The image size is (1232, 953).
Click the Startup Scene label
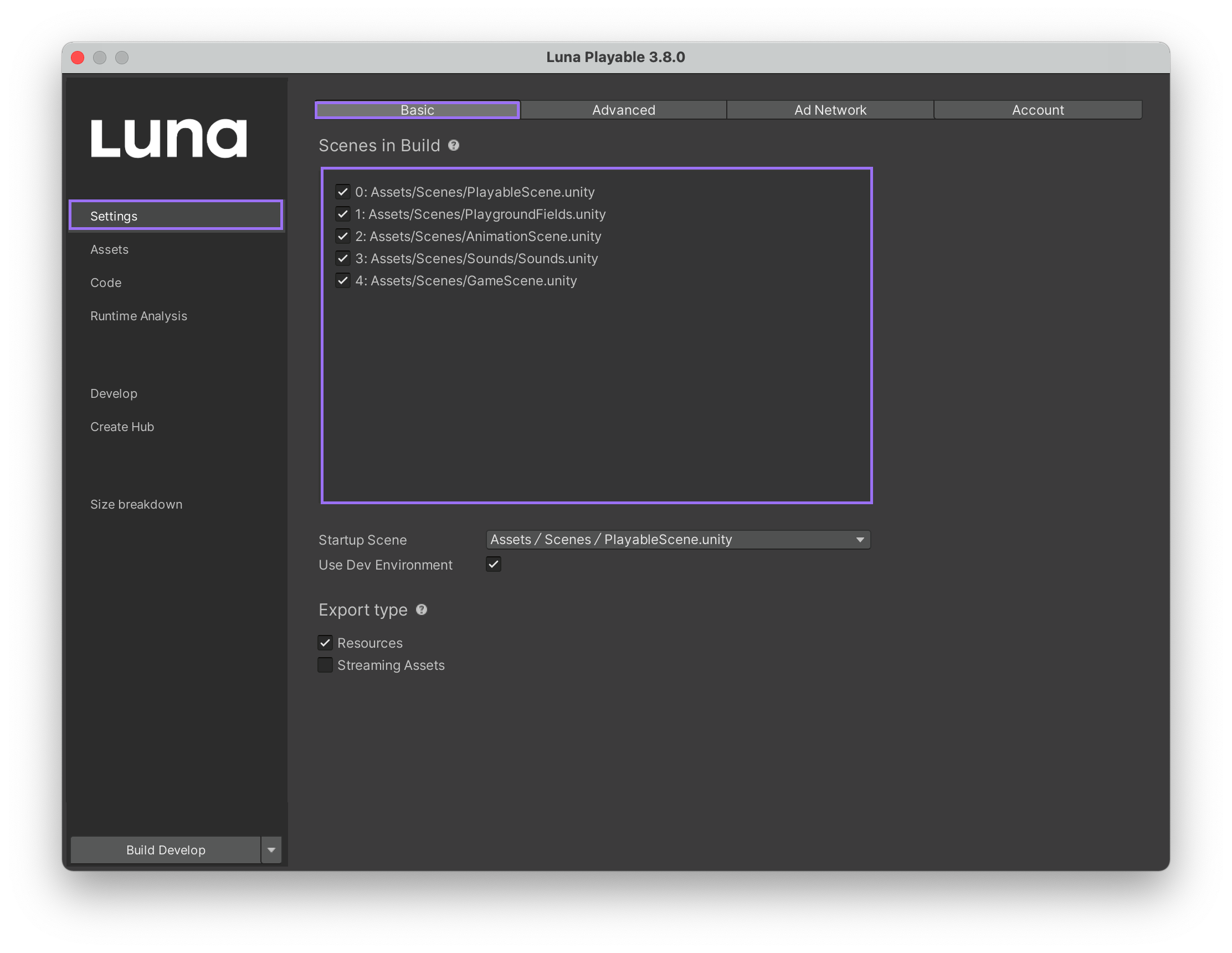pyautogui.click(x=363, y=540)
